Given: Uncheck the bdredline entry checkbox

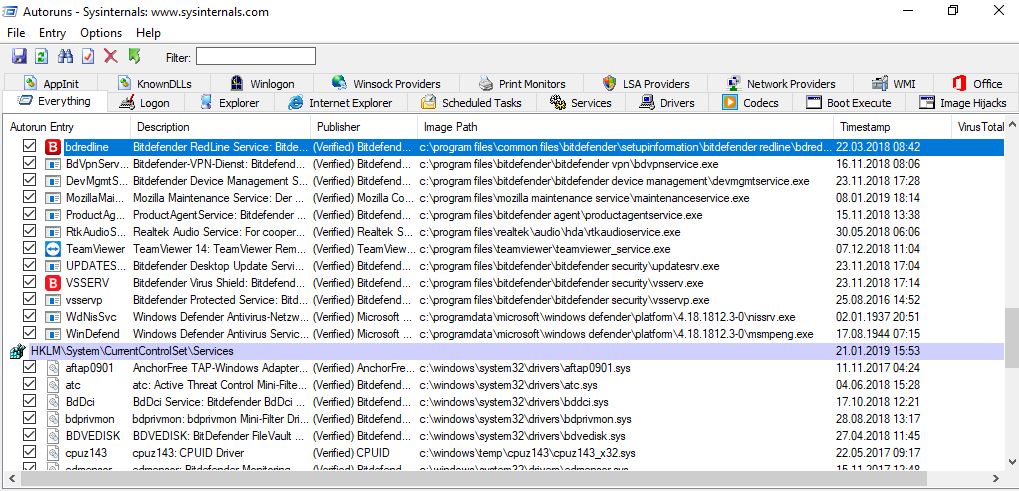Looking at the screenshot, I should [29, 147].
